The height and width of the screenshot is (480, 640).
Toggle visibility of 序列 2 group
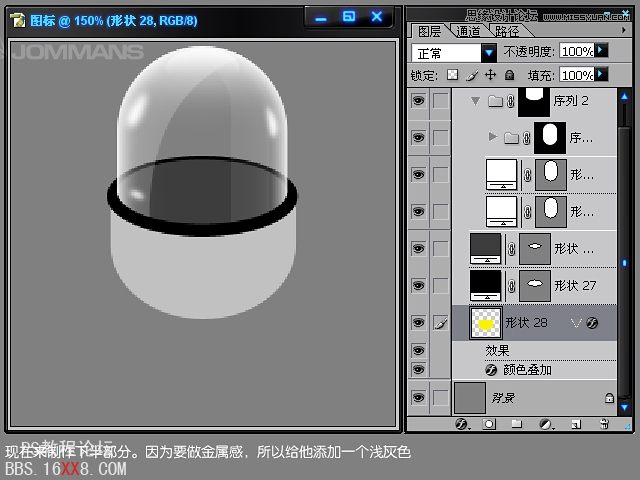[x=418, y=100]
